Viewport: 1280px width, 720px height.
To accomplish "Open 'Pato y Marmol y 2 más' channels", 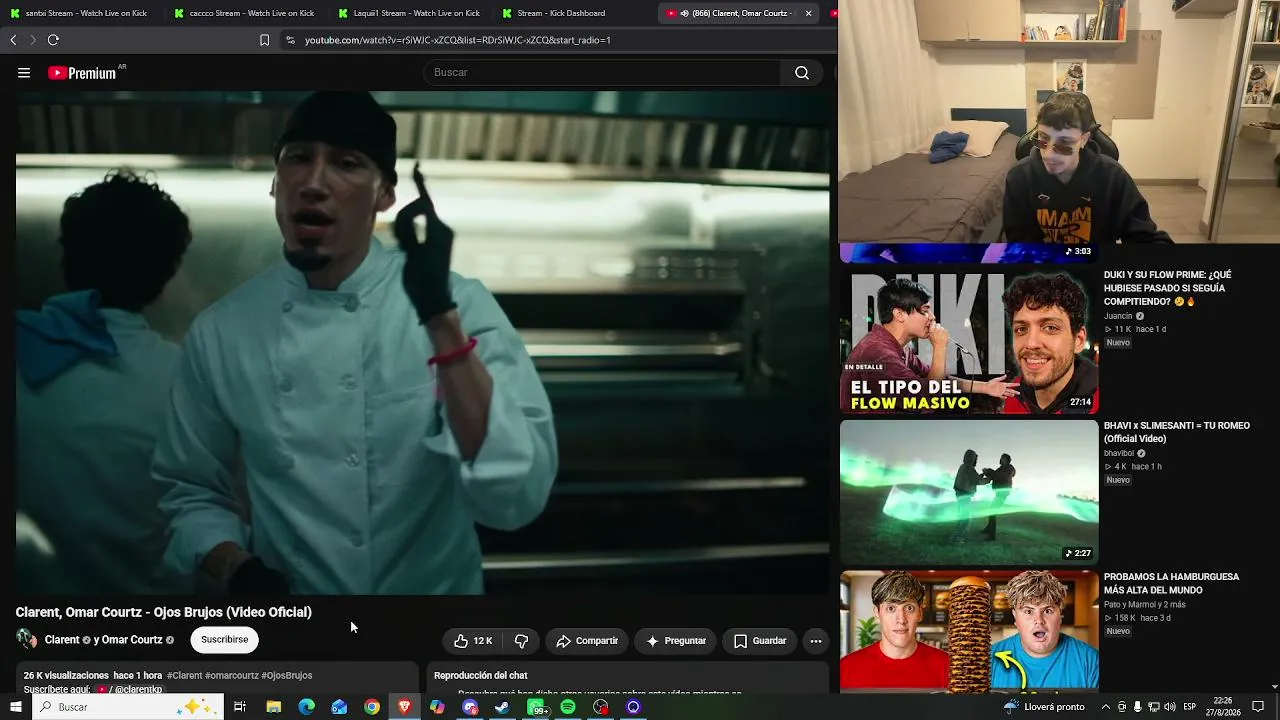I will pyautogui.click(x=1145, y=604).
